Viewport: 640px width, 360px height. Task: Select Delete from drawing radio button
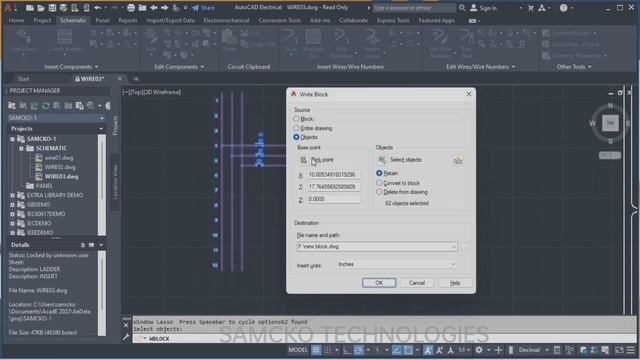[379, 192]
